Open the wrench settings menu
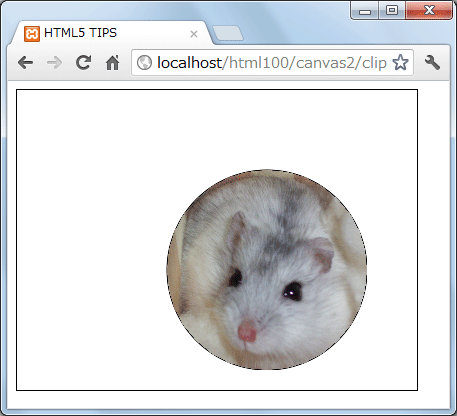 pos(432,62)
